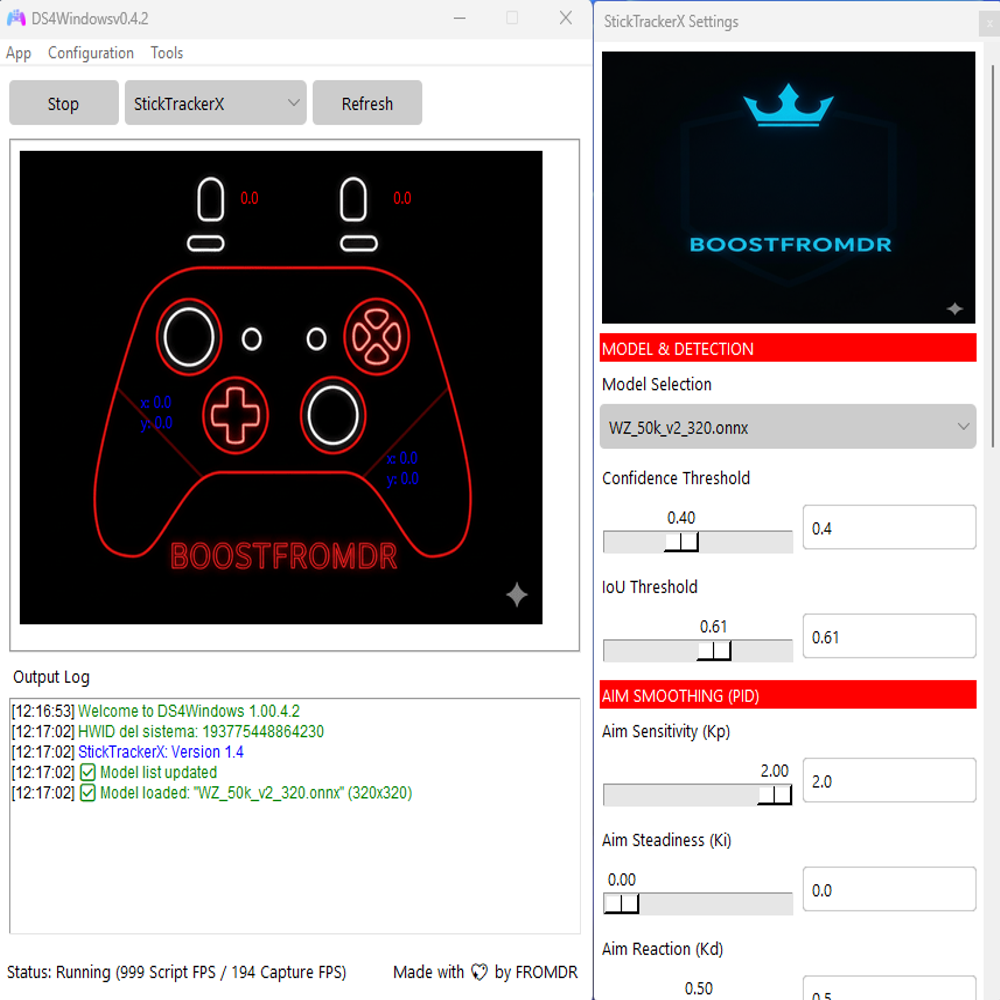Click the right analog stick on controller diagram
1000x1000 pixels.
pos(333,415)
